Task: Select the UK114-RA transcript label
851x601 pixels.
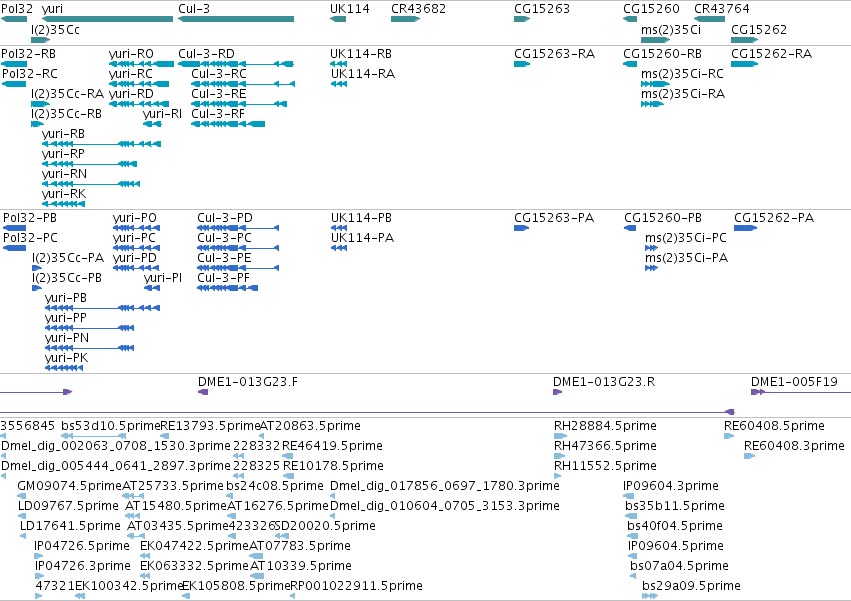Action: (x=363, y=74)
